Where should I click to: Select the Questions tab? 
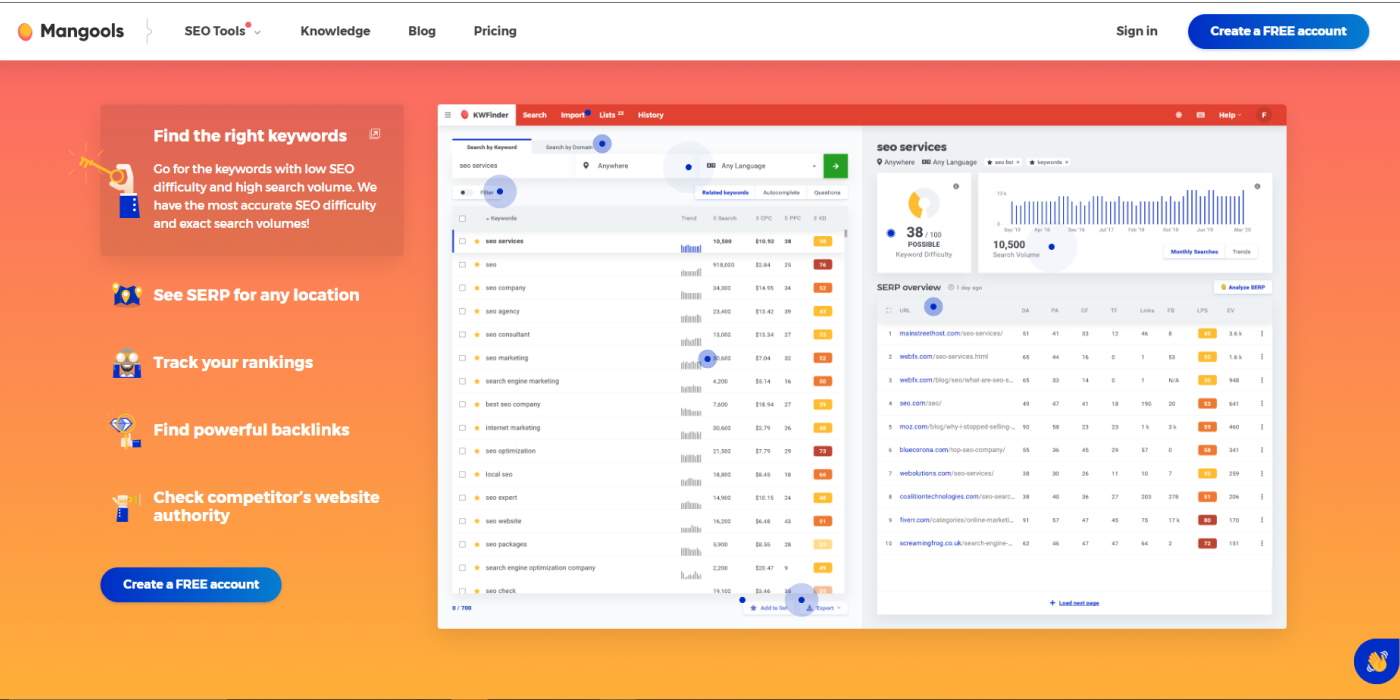pyautogui.click(x=827, y=192)
